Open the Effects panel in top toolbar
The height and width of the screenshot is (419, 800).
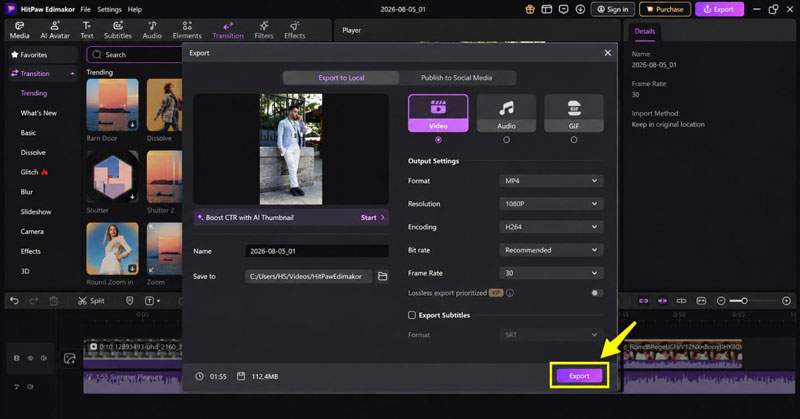click(x=294, y=30)
